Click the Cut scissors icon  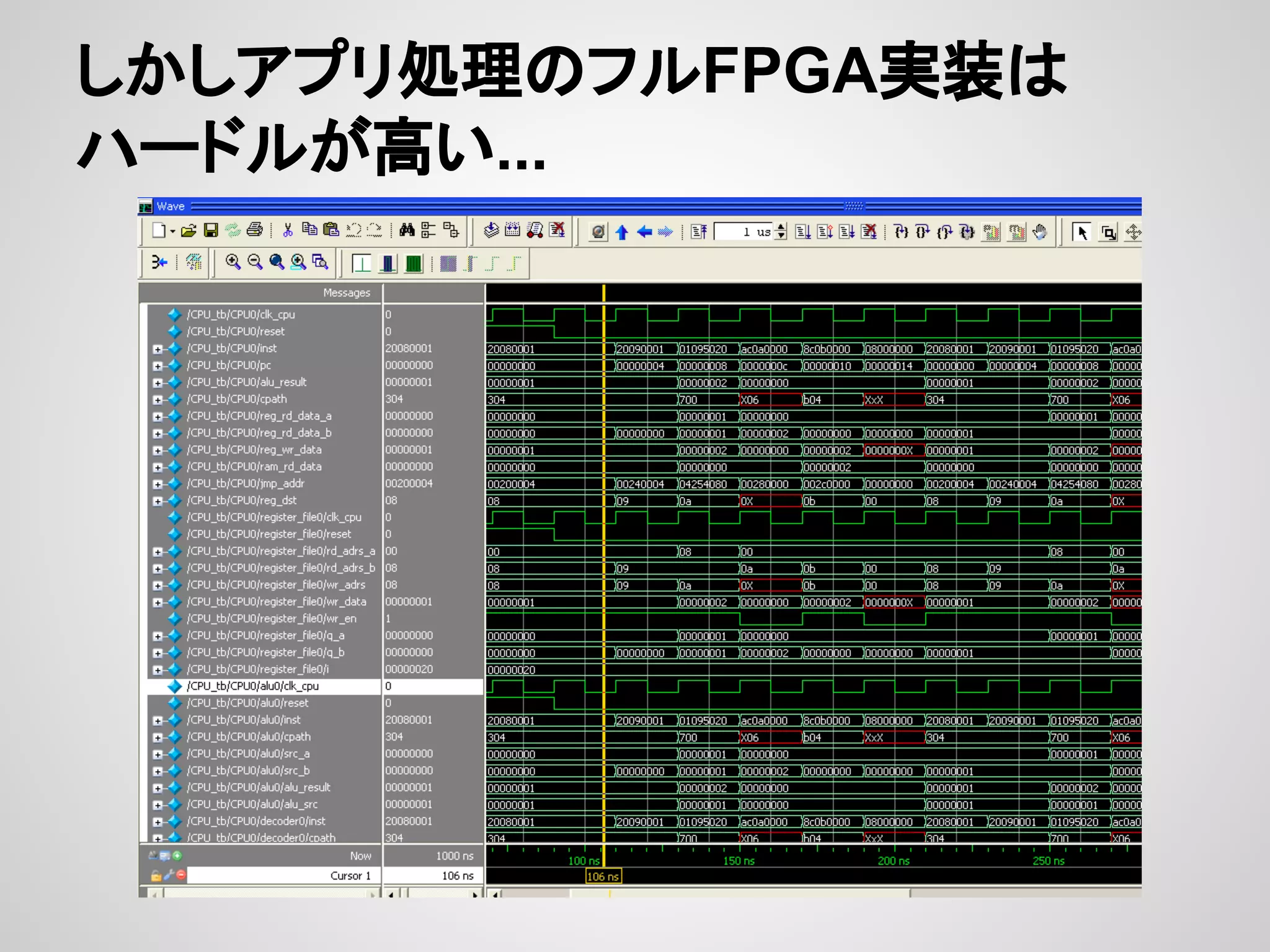pyautogui.click(x=288, y=231)
